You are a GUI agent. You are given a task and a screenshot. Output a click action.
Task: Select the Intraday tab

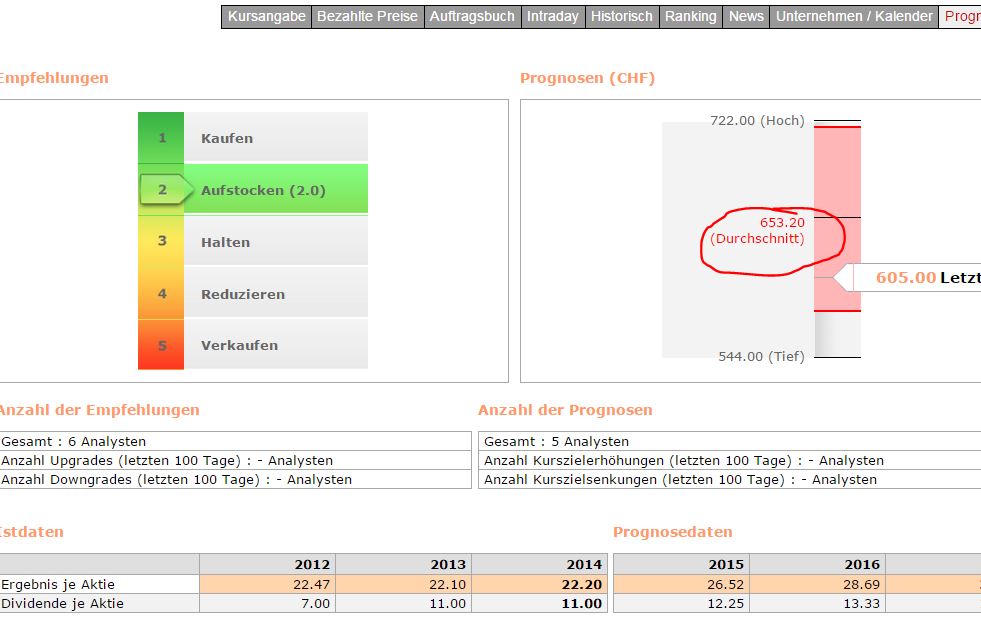[x=552, y=17]
